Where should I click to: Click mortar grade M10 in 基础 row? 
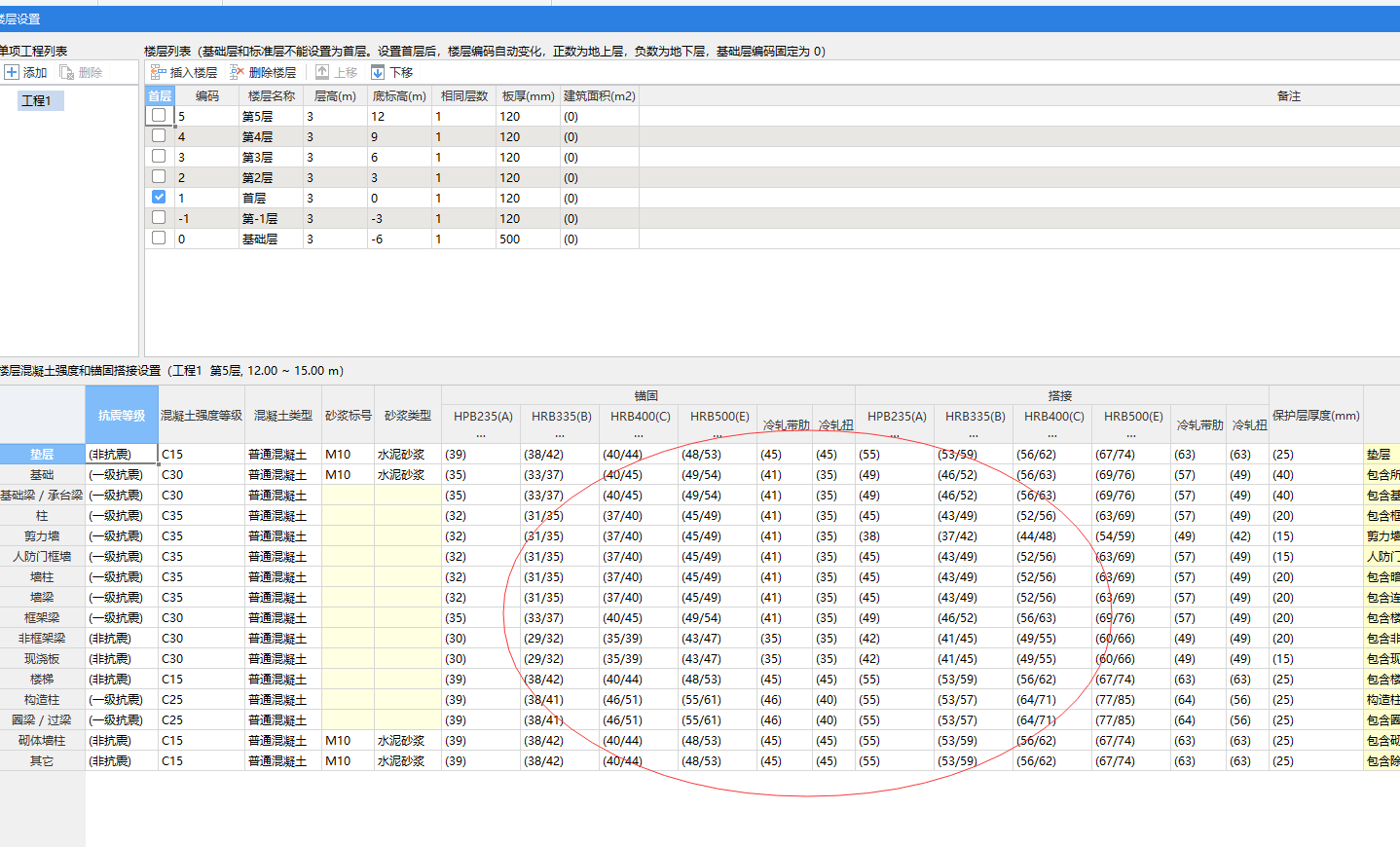[x=349, y=475]
